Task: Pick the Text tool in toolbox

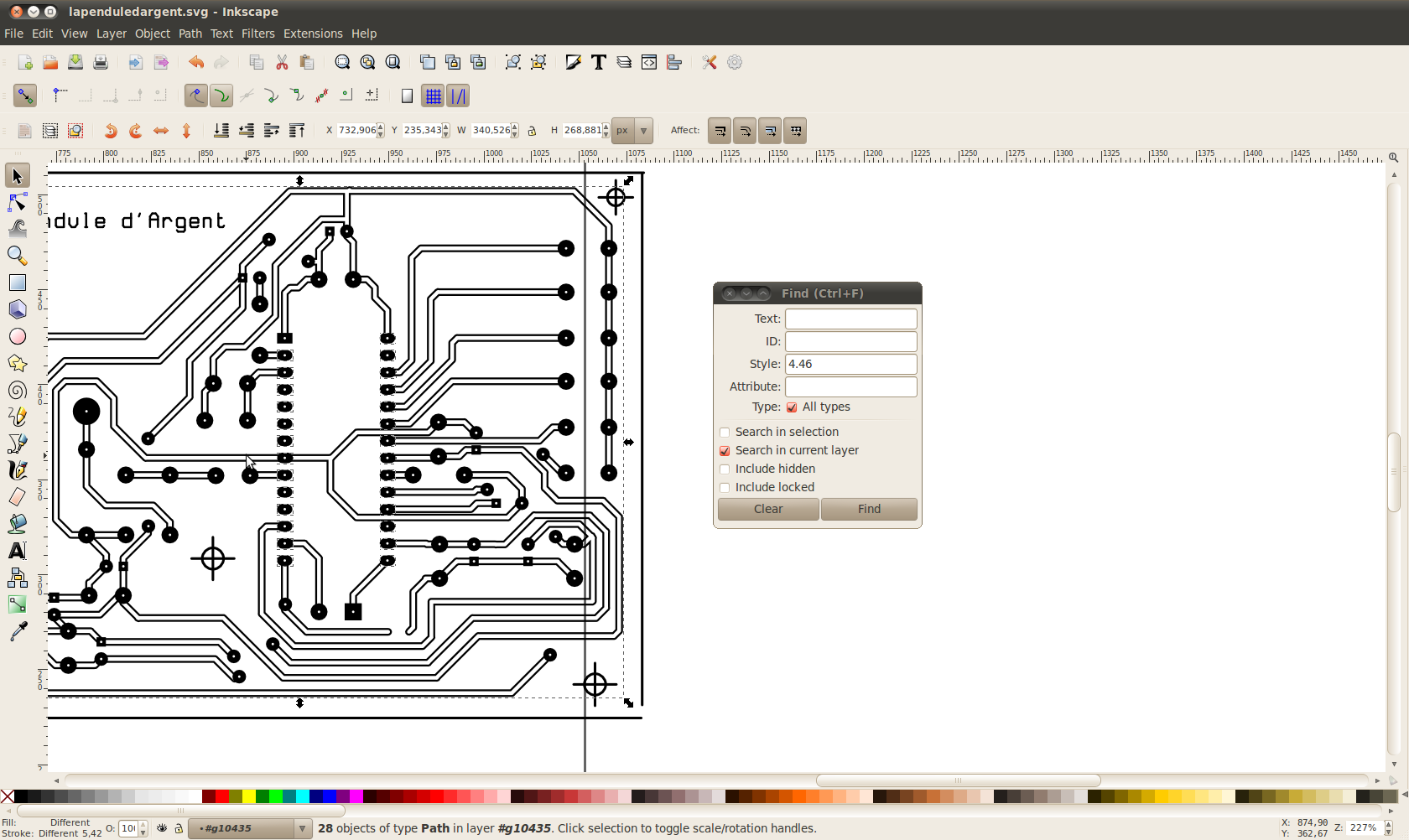Action: pyautogui.click(x=17, y=551)
